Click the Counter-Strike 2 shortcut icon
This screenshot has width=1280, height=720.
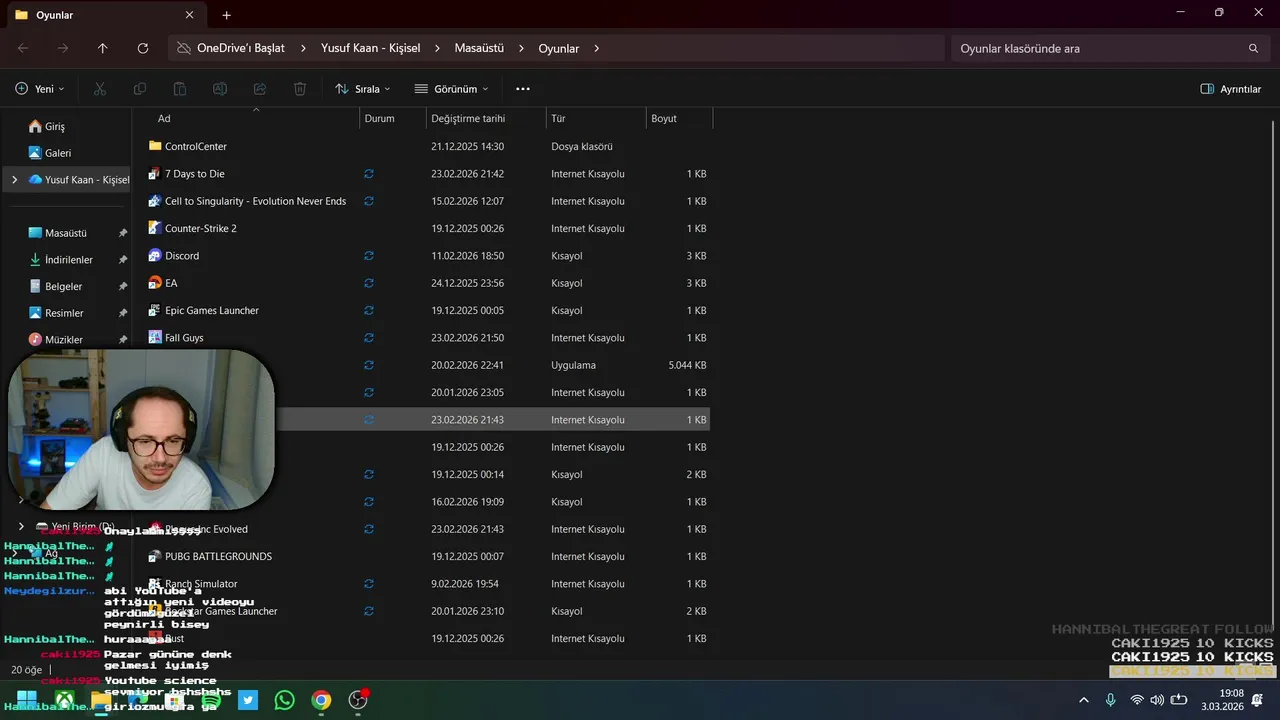(155, 228)
